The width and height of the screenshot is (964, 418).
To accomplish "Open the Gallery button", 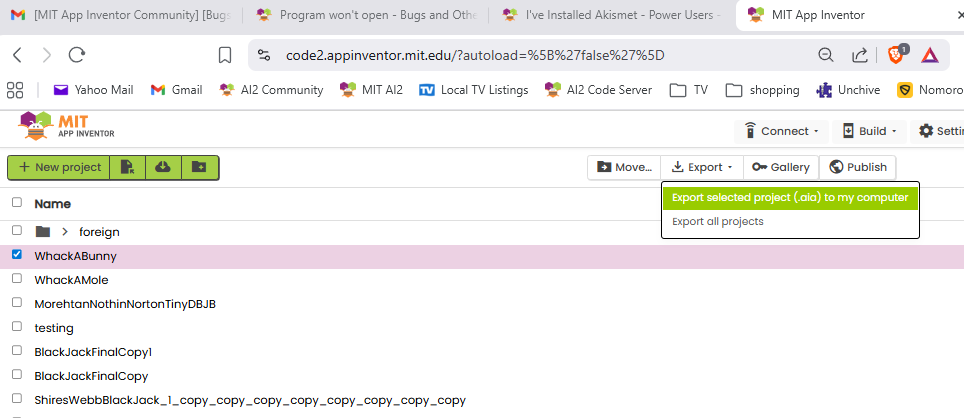I will pos(781,167).
